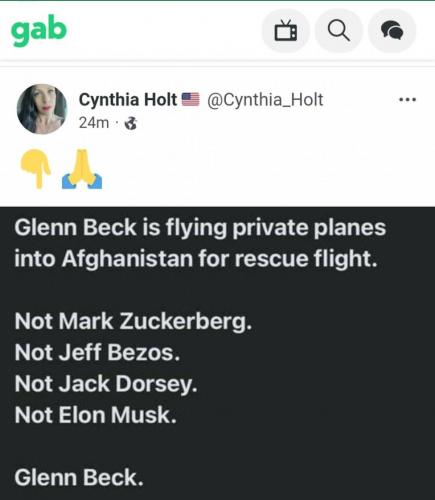Click the 'Not Mark Zuckerberg.' text
This screenshot has height=500, width=435.
(133, 321)
